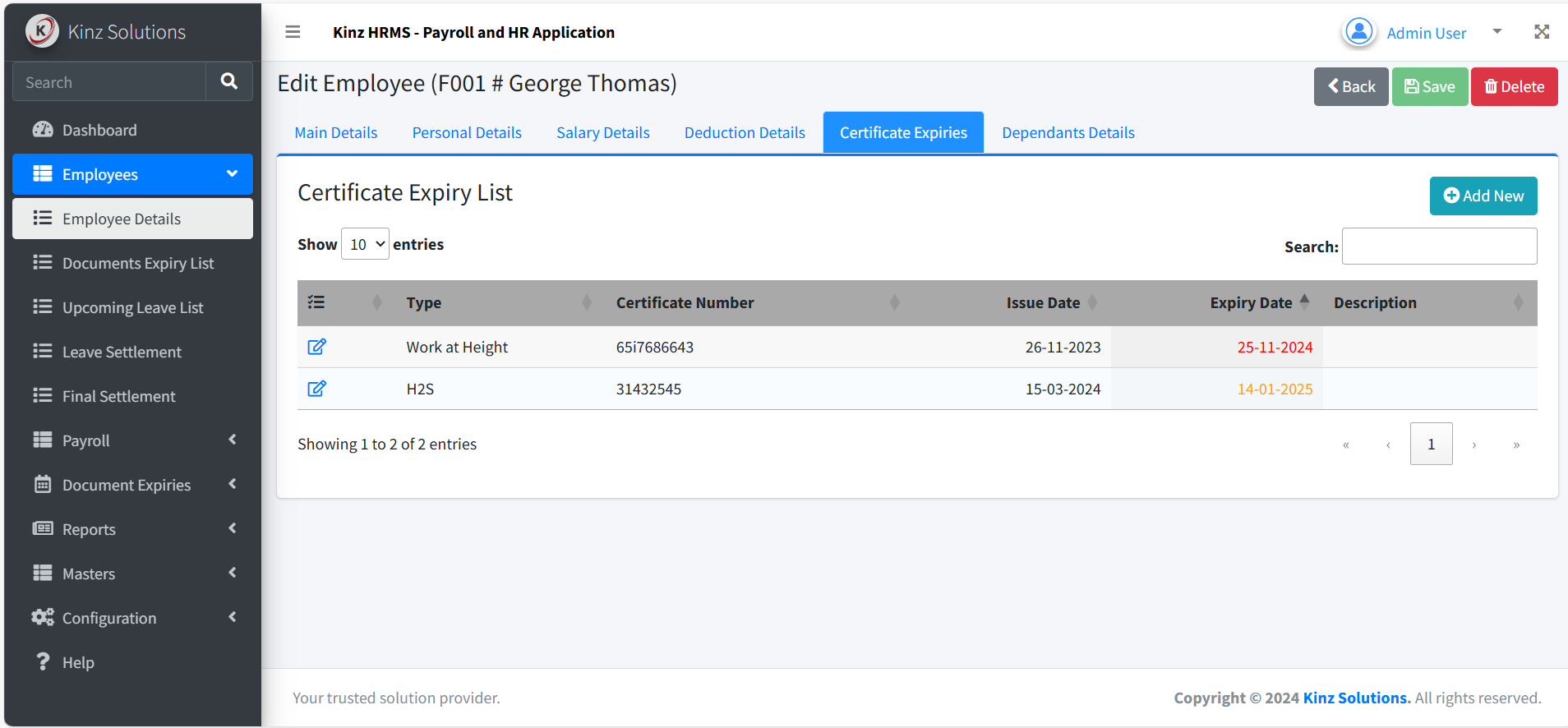
Task: Expand the Configuration submenu chevron
Action: point(233,617)
